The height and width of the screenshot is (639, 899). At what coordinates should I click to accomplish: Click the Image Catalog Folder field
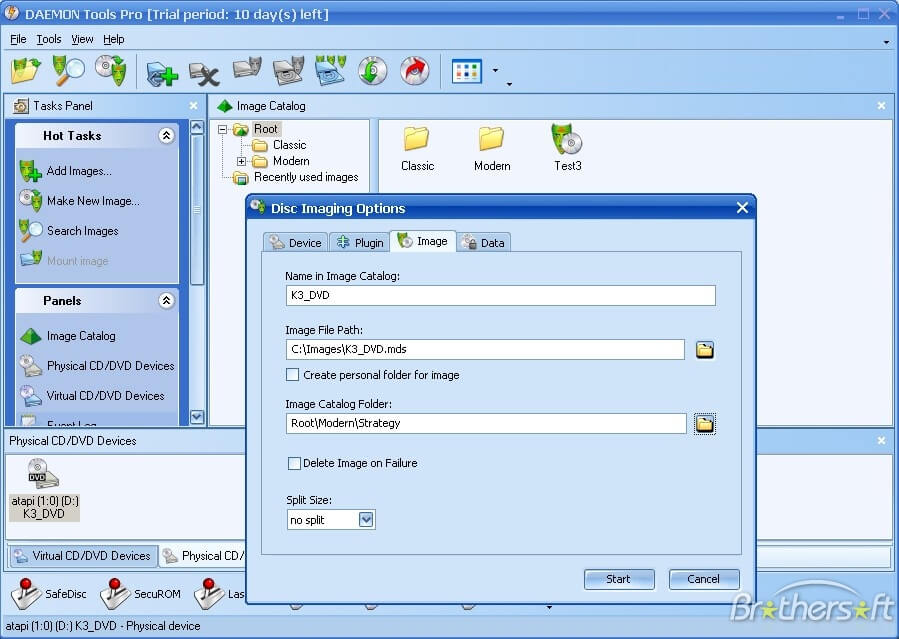tap(486, 424)
